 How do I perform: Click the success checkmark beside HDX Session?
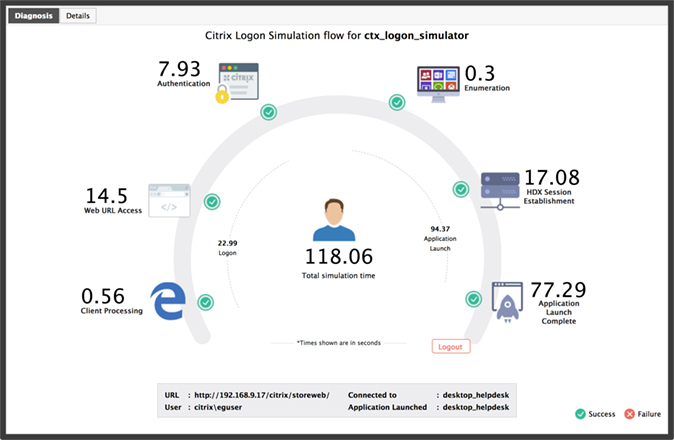coord(461,189)
